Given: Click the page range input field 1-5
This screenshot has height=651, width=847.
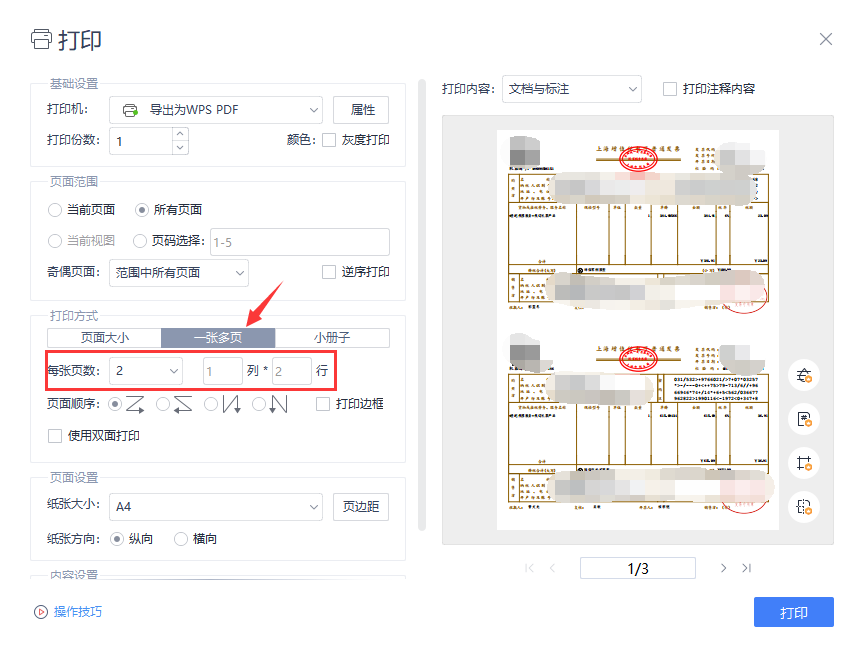Looking at the screenshot, I should point(300,242).
